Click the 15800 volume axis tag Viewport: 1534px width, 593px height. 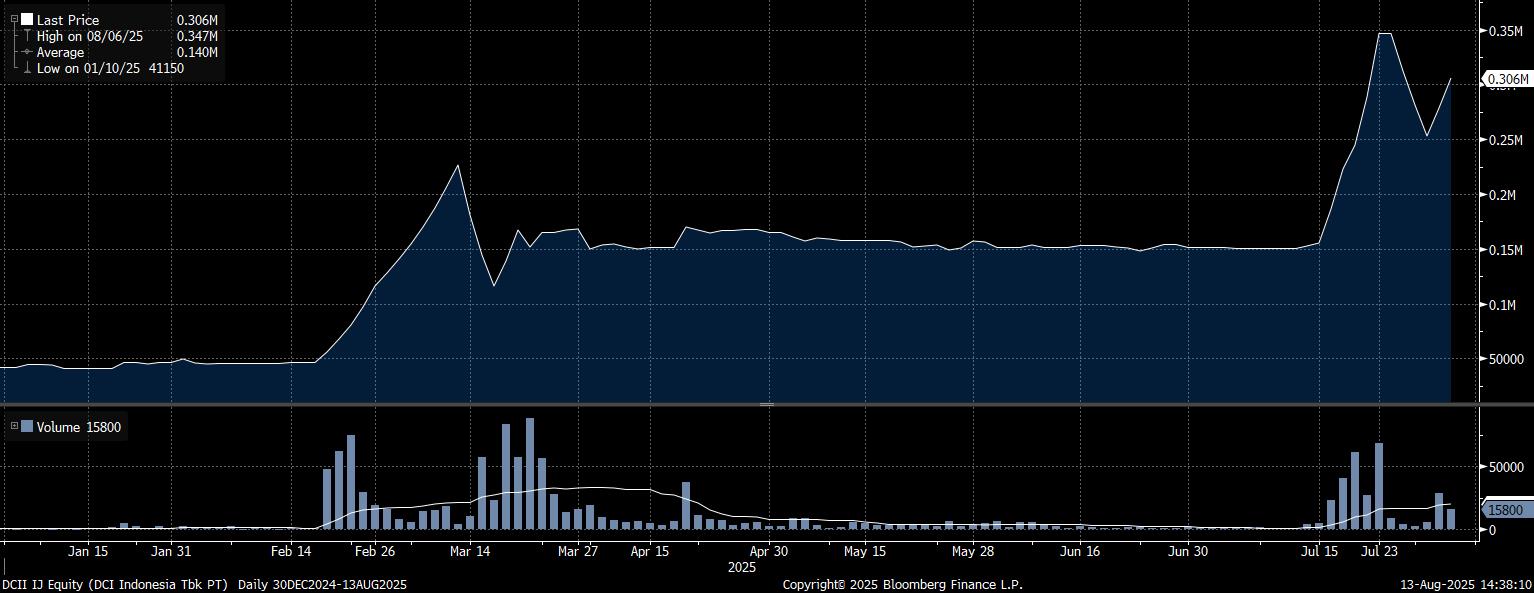coord(1505,510)
